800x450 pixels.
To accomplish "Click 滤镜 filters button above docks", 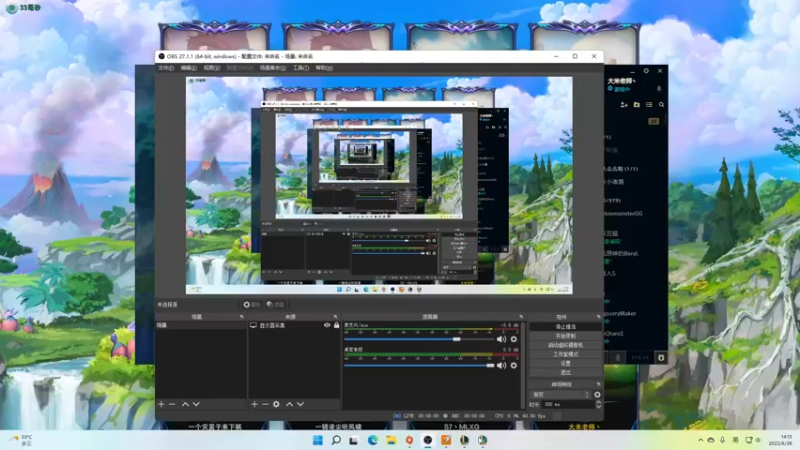I will tap(275, 305).
